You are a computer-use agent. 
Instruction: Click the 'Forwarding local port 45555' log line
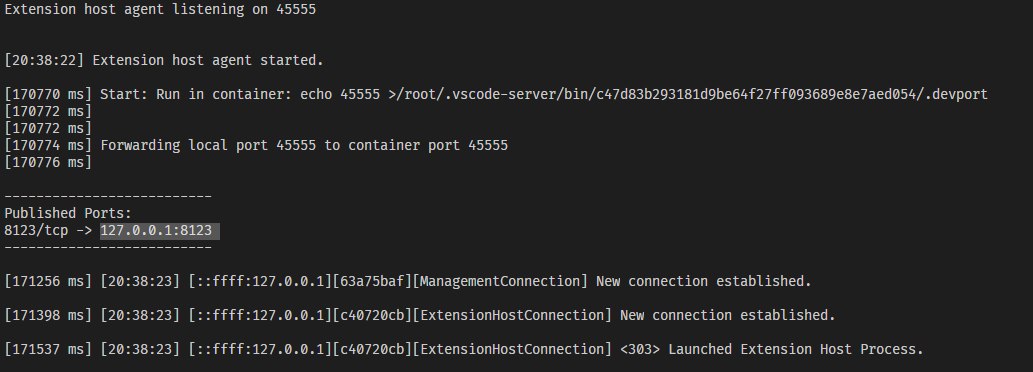pyautogui.click(x=256, y=145)
